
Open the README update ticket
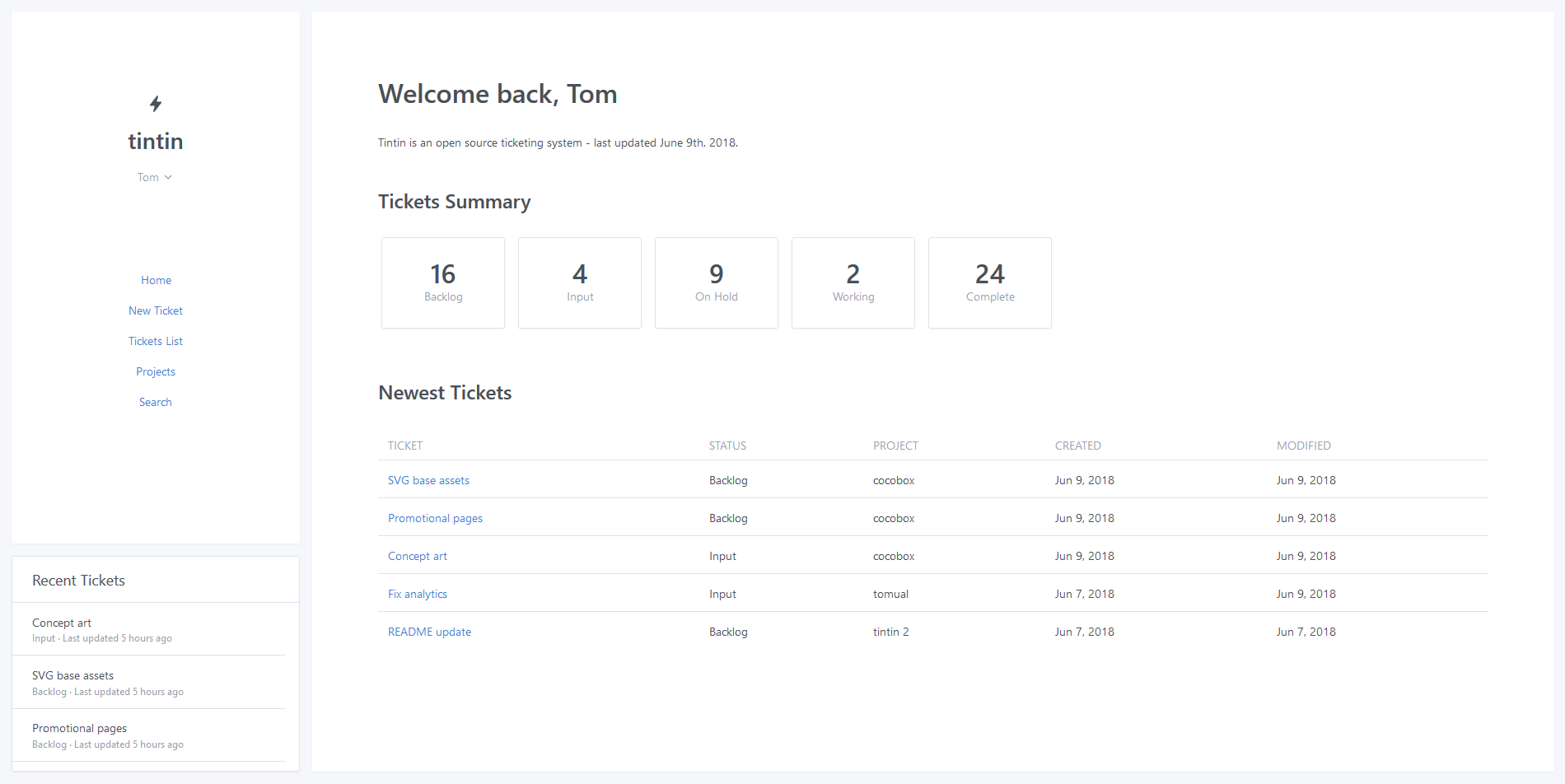point(429,632)
